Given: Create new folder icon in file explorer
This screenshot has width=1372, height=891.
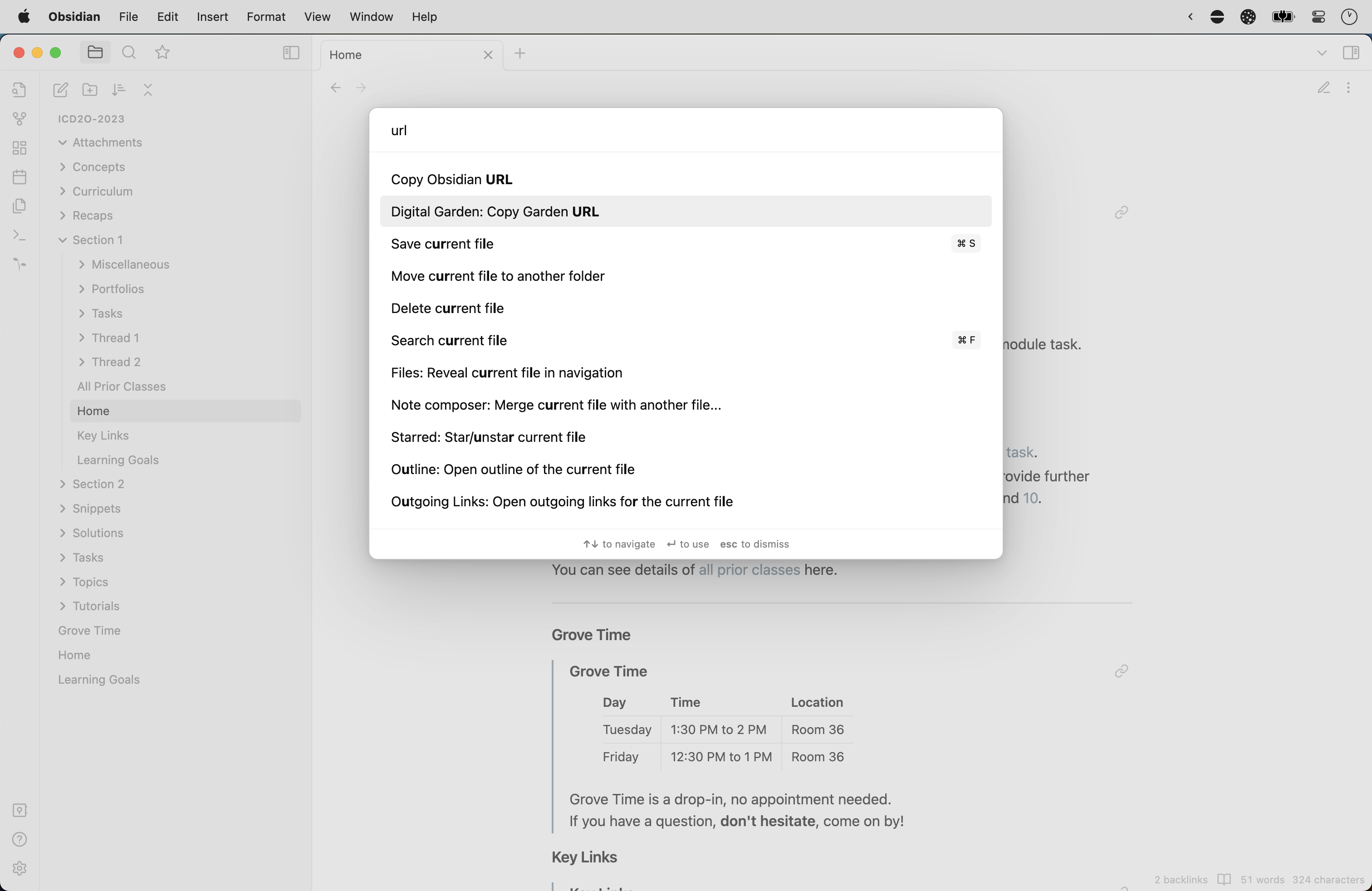Looking at the screenshot, I should click(90, 89).
